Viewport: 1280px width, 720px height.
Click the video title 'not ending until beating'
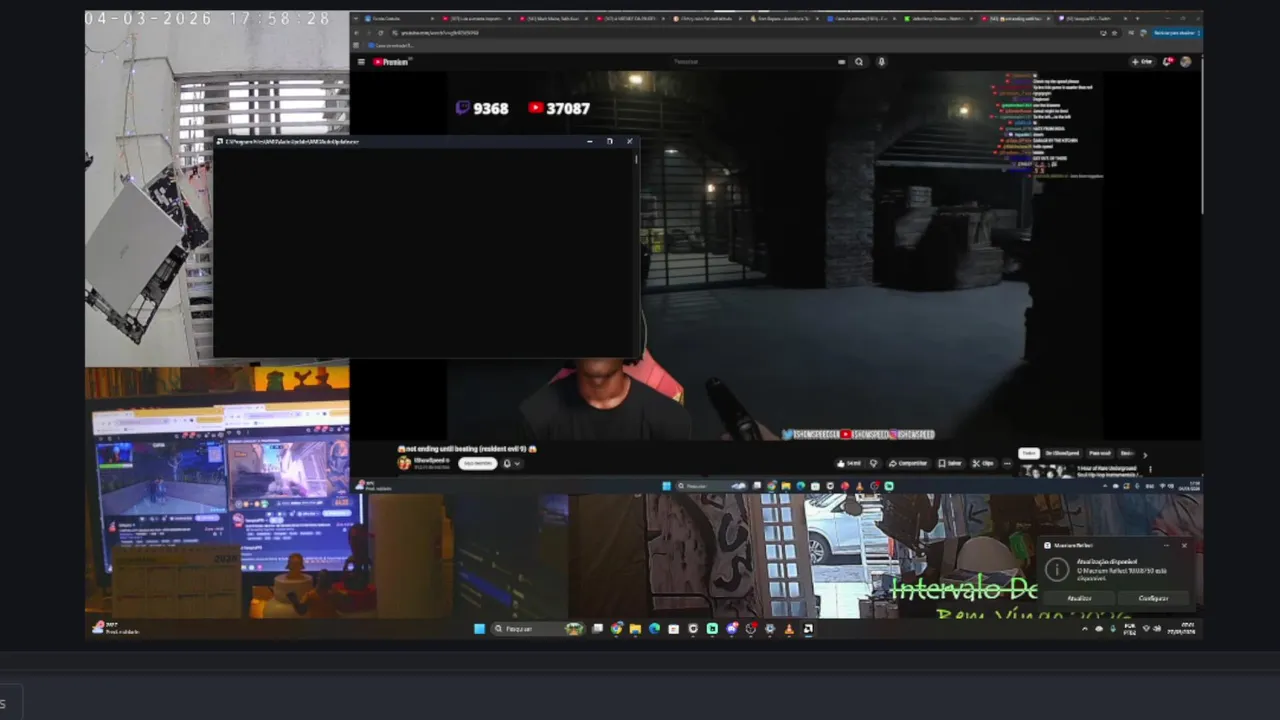467,449
